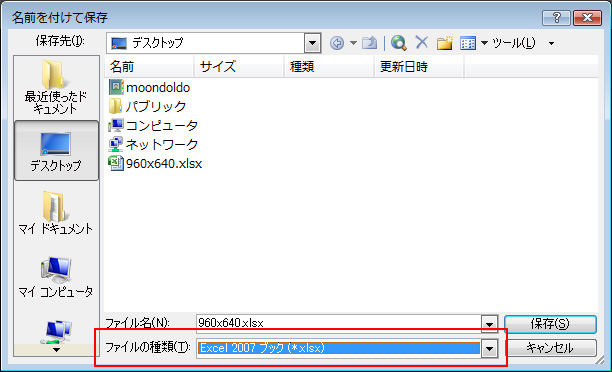
Task: Click the 保存(S) save button
Action: click(550, 324)
